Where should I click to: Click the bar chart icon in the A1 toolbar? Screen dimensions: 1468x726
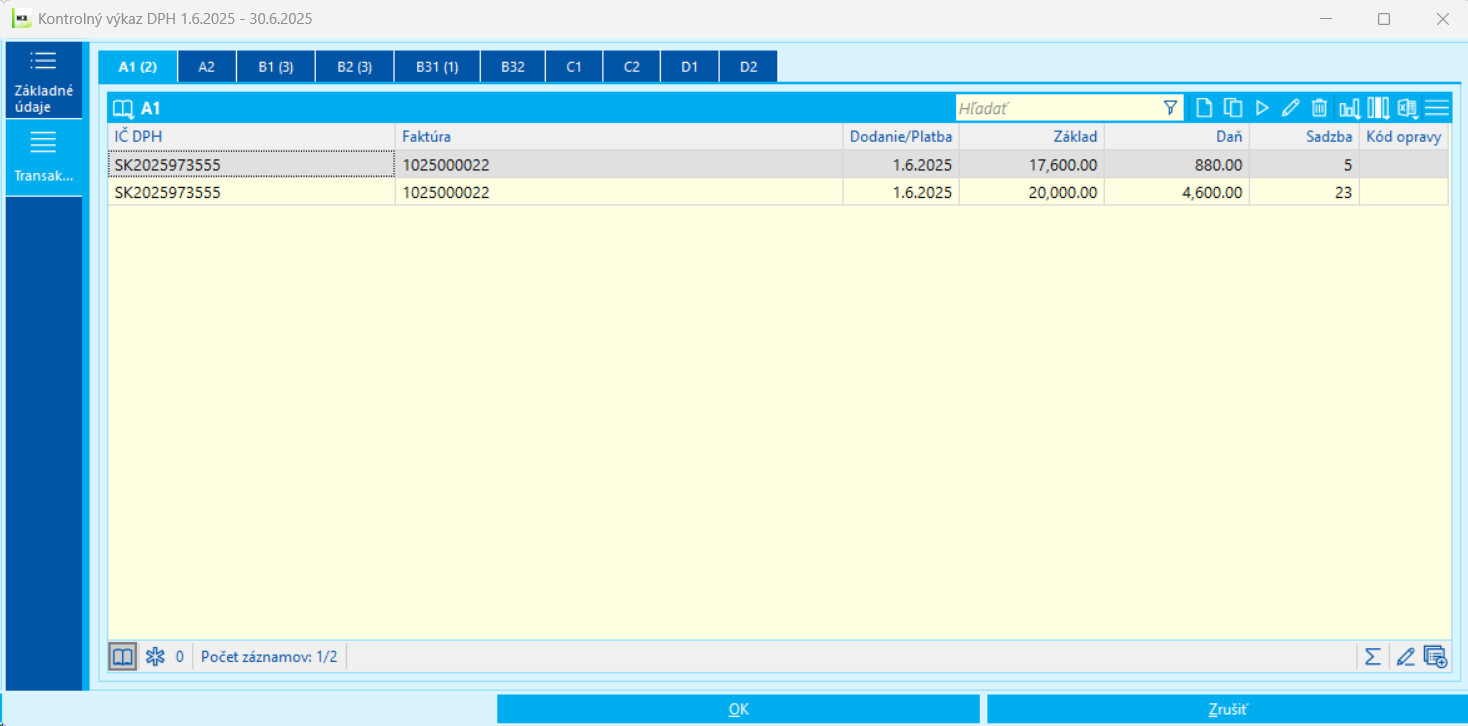[1350, 108]
